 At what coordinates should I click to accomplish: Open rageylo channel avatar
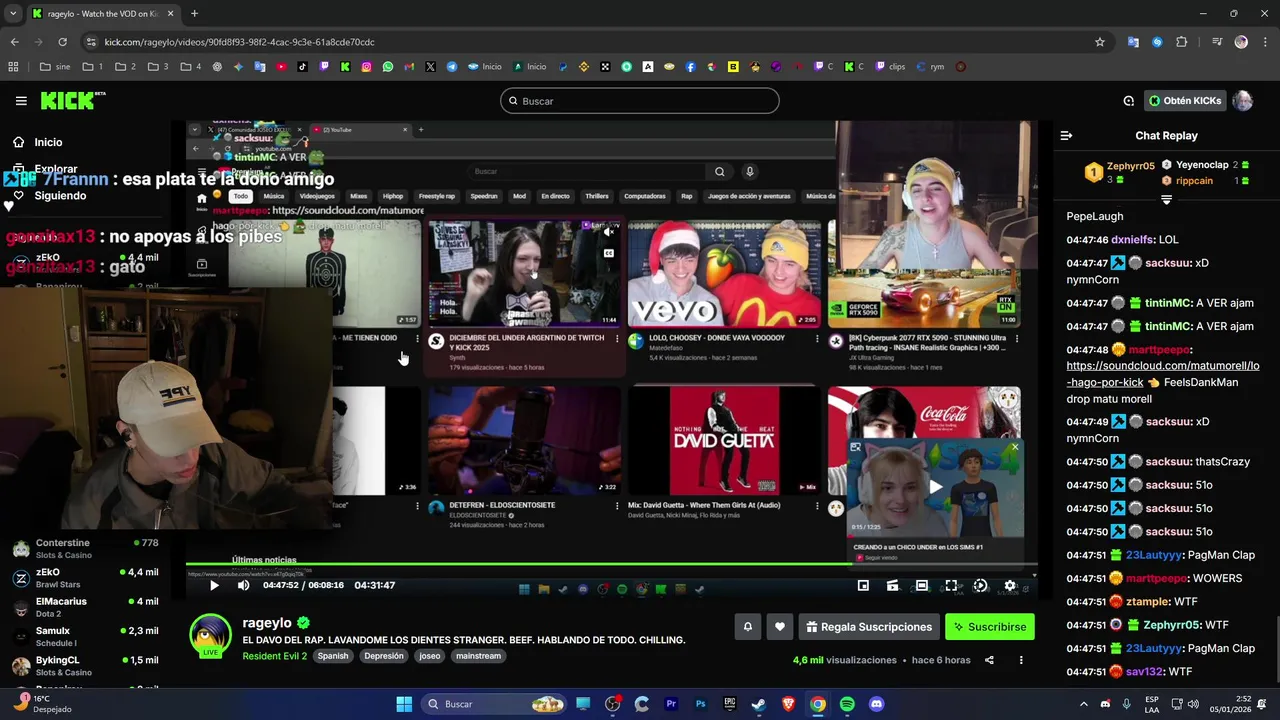click(x=210, y=636)
